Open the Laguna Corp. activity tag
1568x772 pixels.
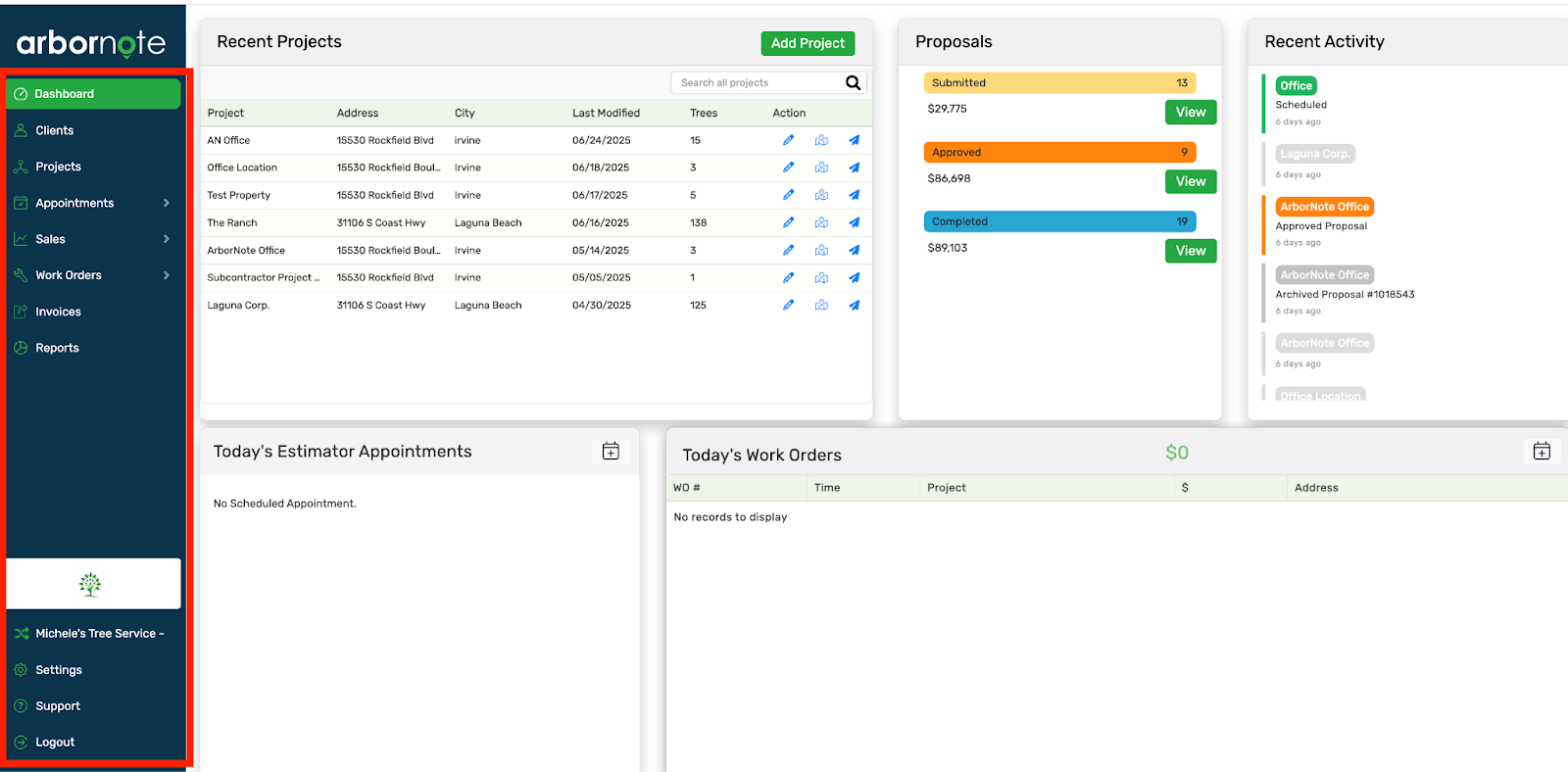pyautogui.click(x=1315, y=154)
